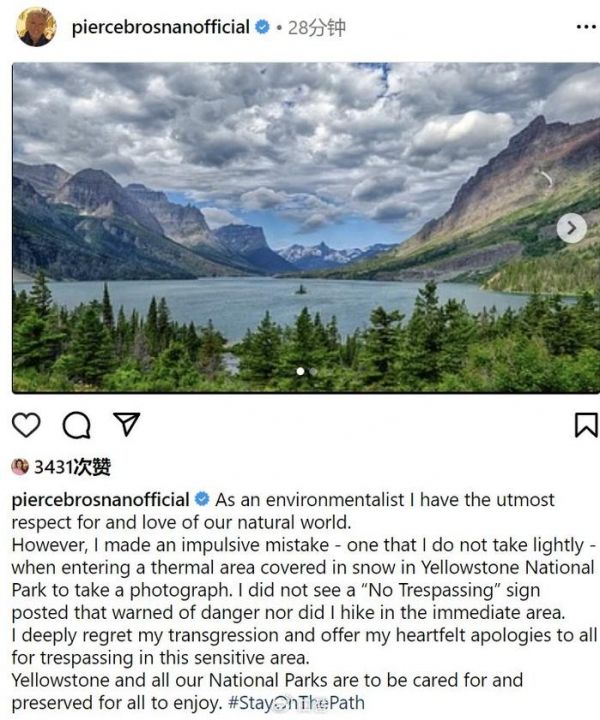The image size is (600, 720).
Task: Click the mountain lake landscape photo
Action: click(306, 228)
